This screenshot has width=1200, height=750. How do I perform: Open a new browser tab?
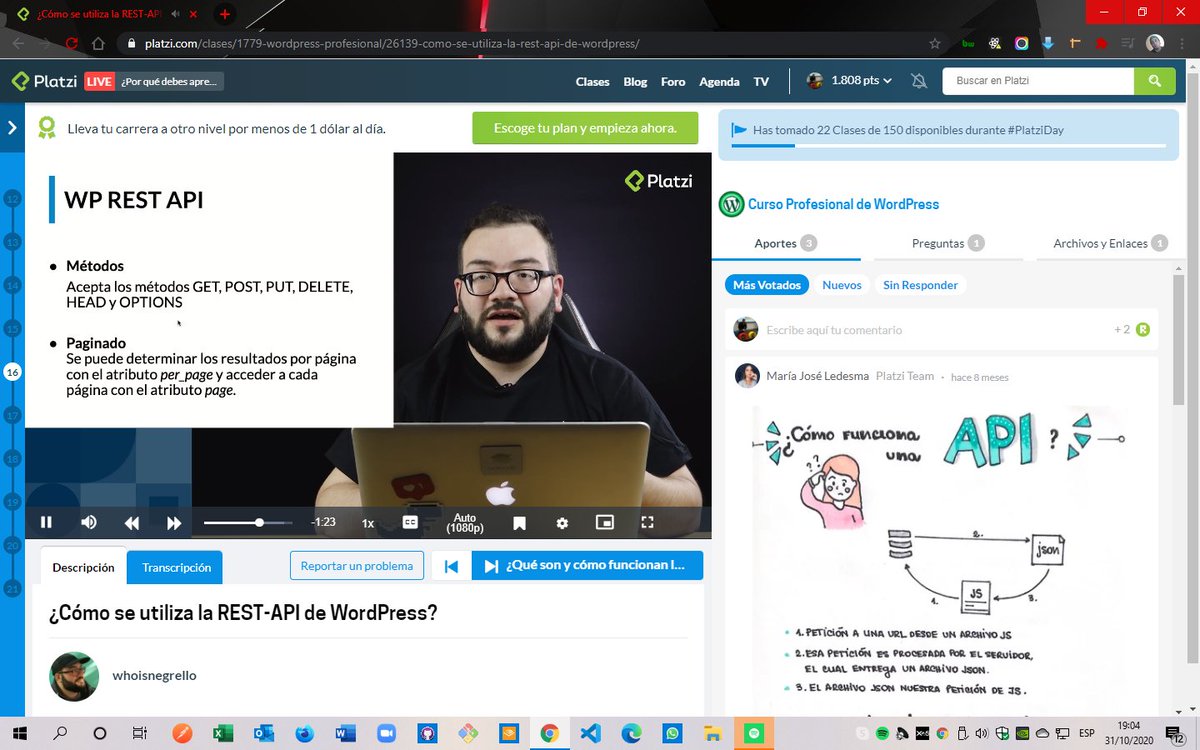(x=225, y=14)
